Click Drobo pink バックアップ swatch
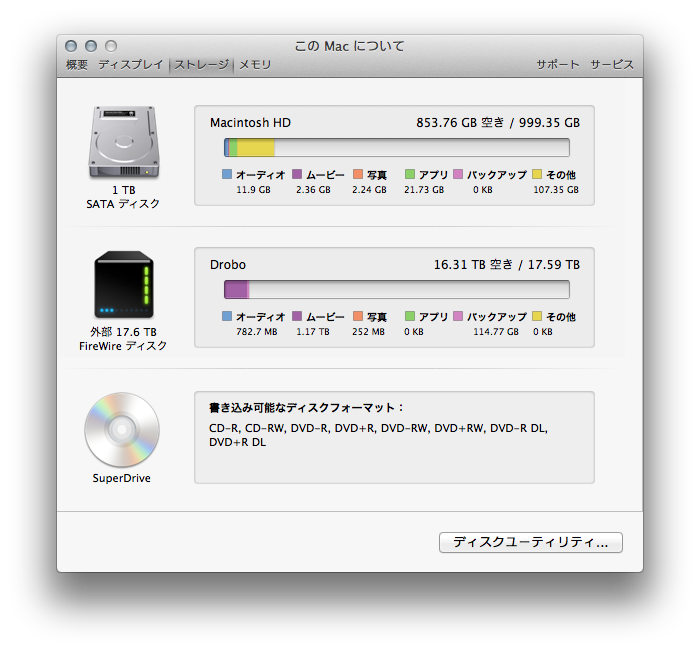 (x=458, y=316)
